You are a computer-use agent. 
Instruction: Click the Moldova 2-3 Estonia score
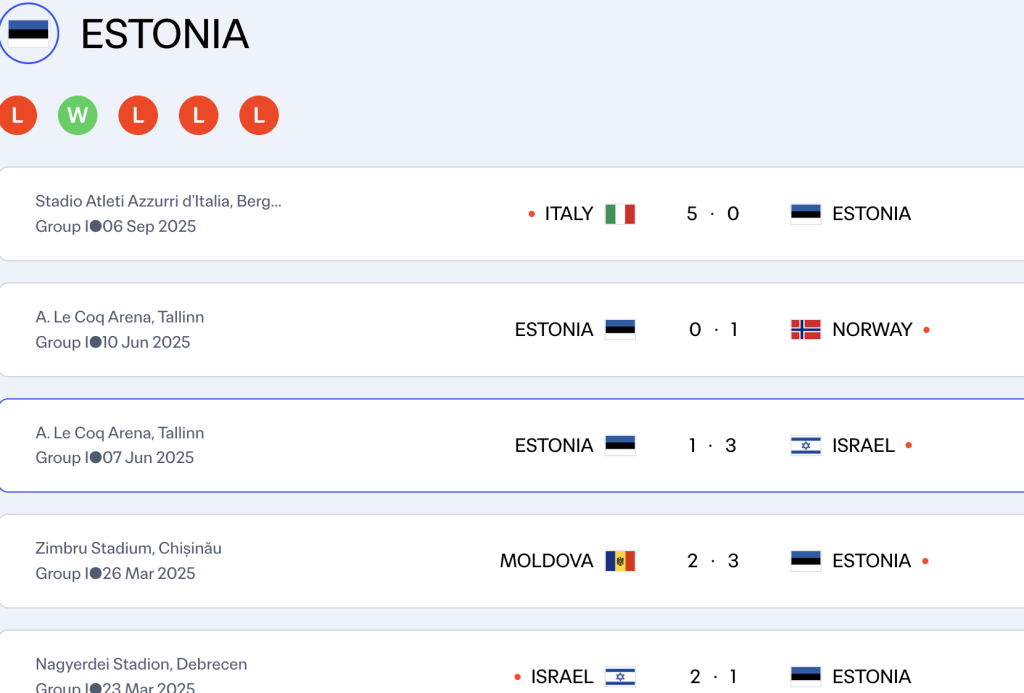click(x=712, y=561)
